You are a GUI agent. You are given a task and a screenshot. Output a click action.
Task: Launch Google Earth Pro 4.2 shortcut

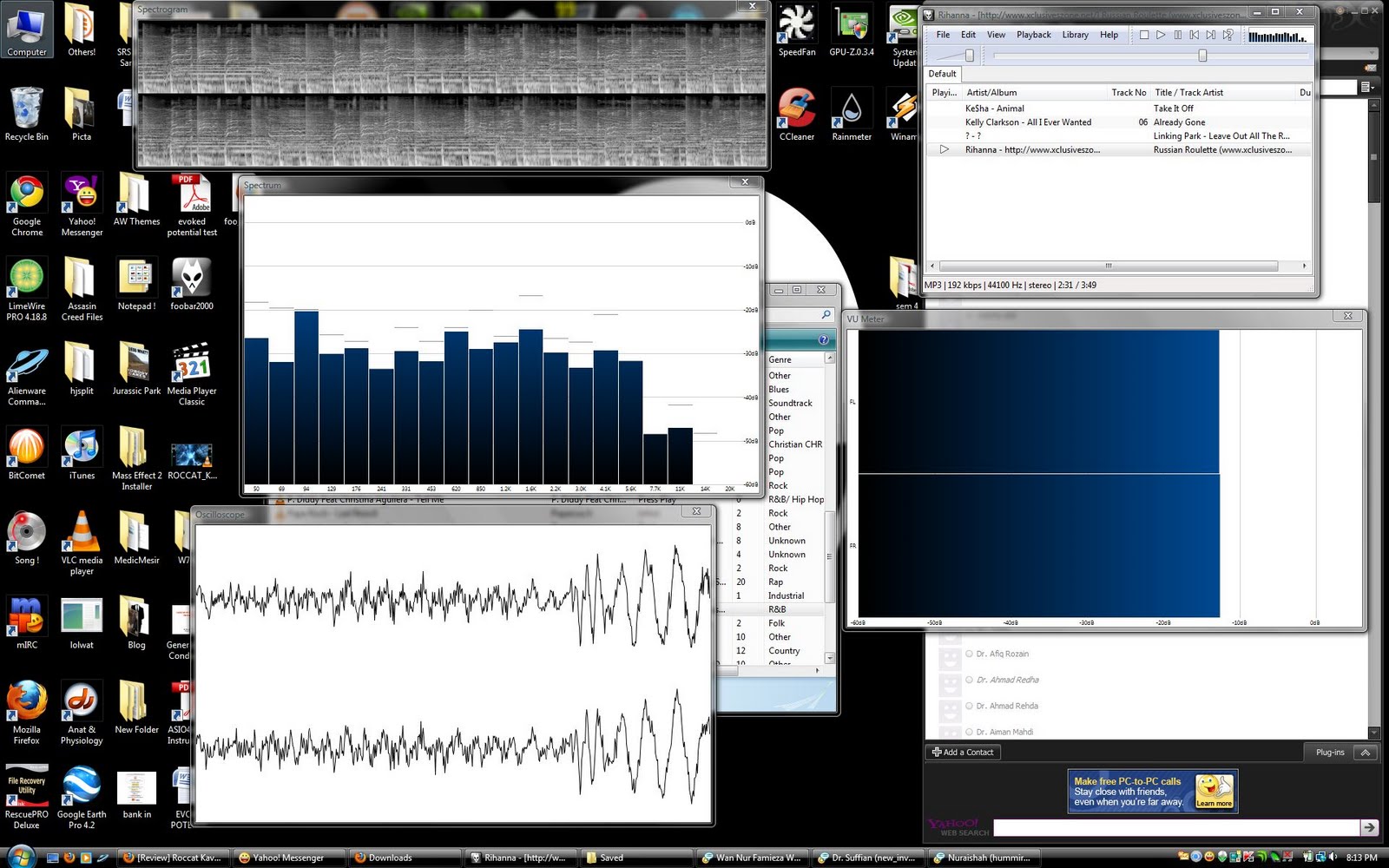(82, 798)
